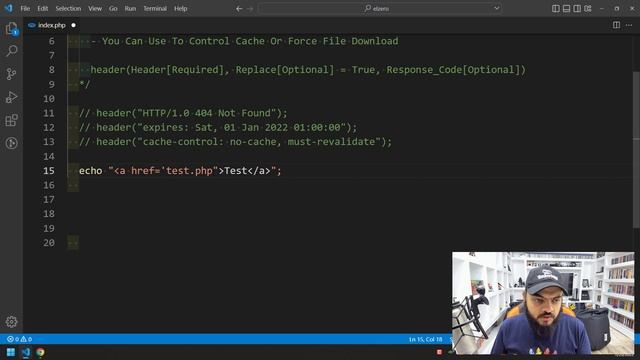
Task: Click the '404 Not Found' commented header line
Action: (183, 113)
